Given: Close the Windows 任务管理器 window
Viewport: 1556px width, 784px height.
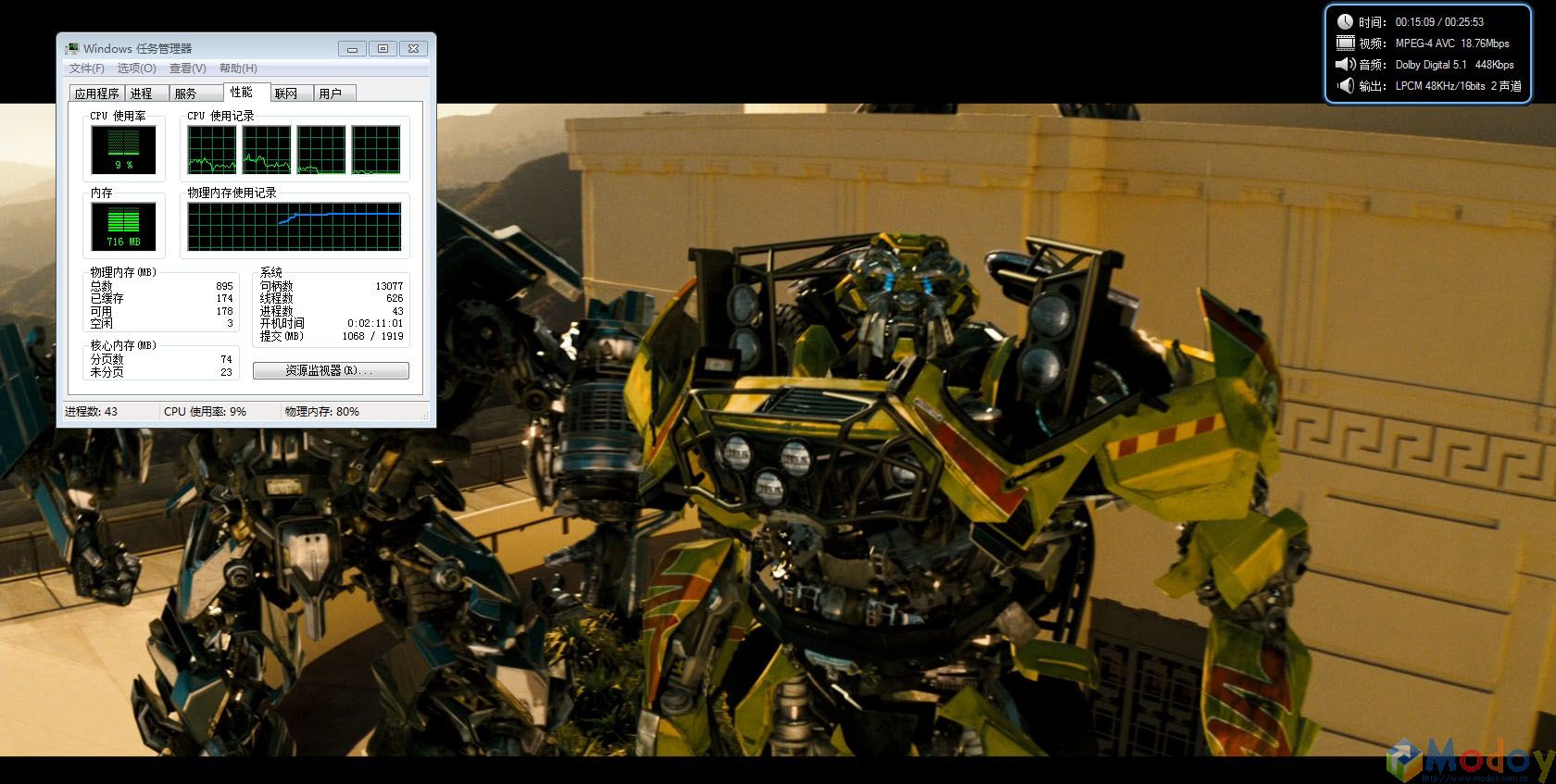Looking at the screenshot, I should point(414,48).
